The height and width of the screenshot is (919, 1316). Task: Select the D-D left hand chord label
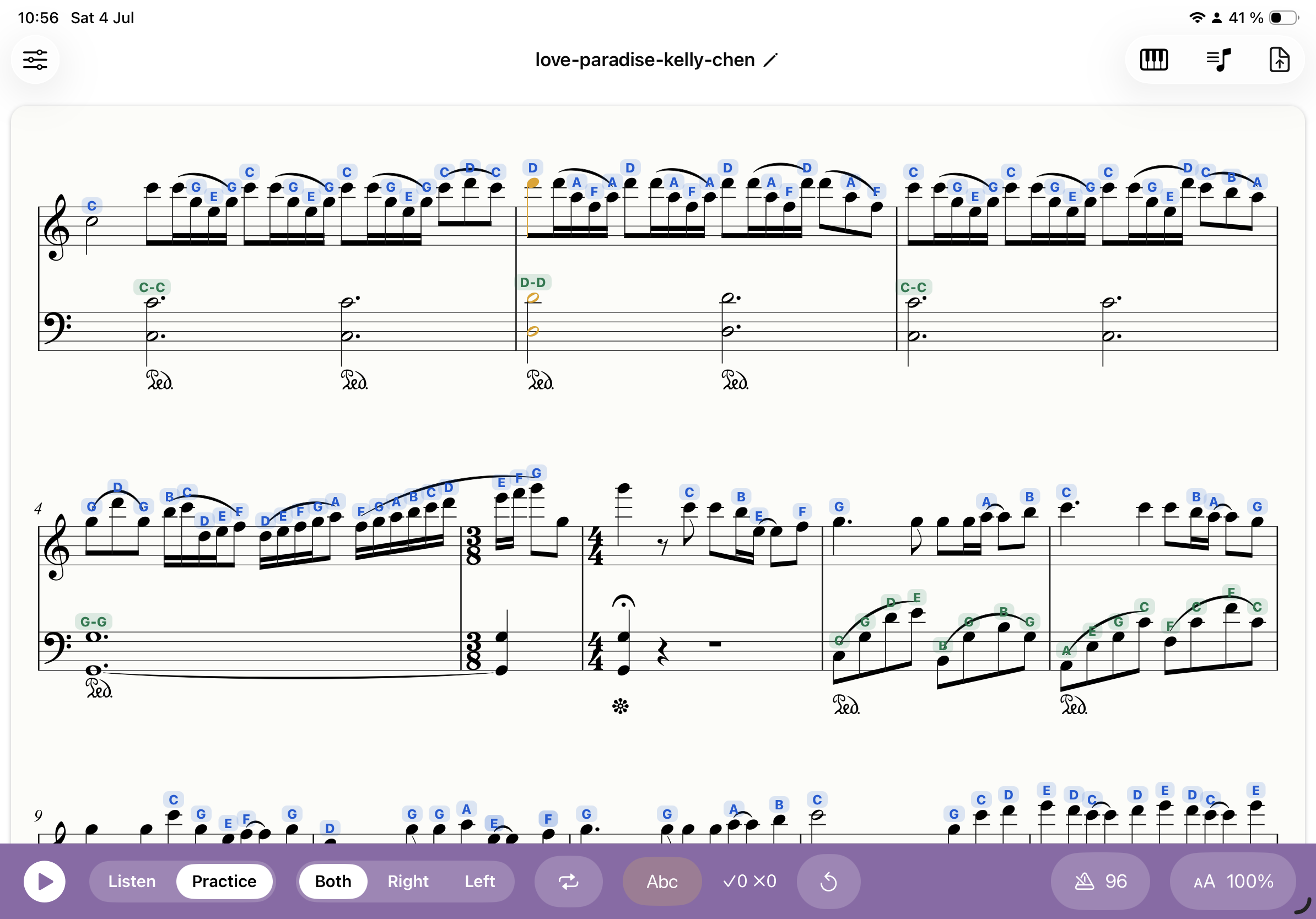tap(532, 283)
